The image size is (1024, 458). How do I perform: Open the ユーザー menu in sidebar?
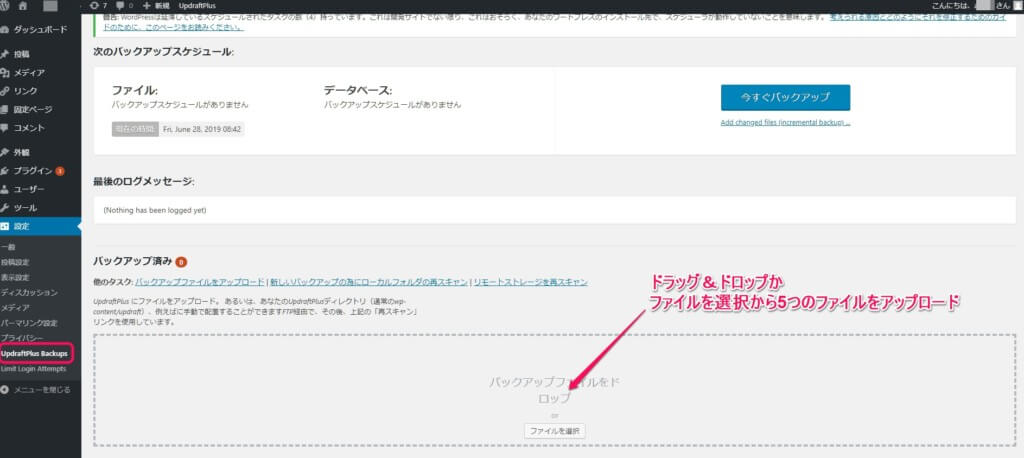pyautogui.click(x=29, y=189)
